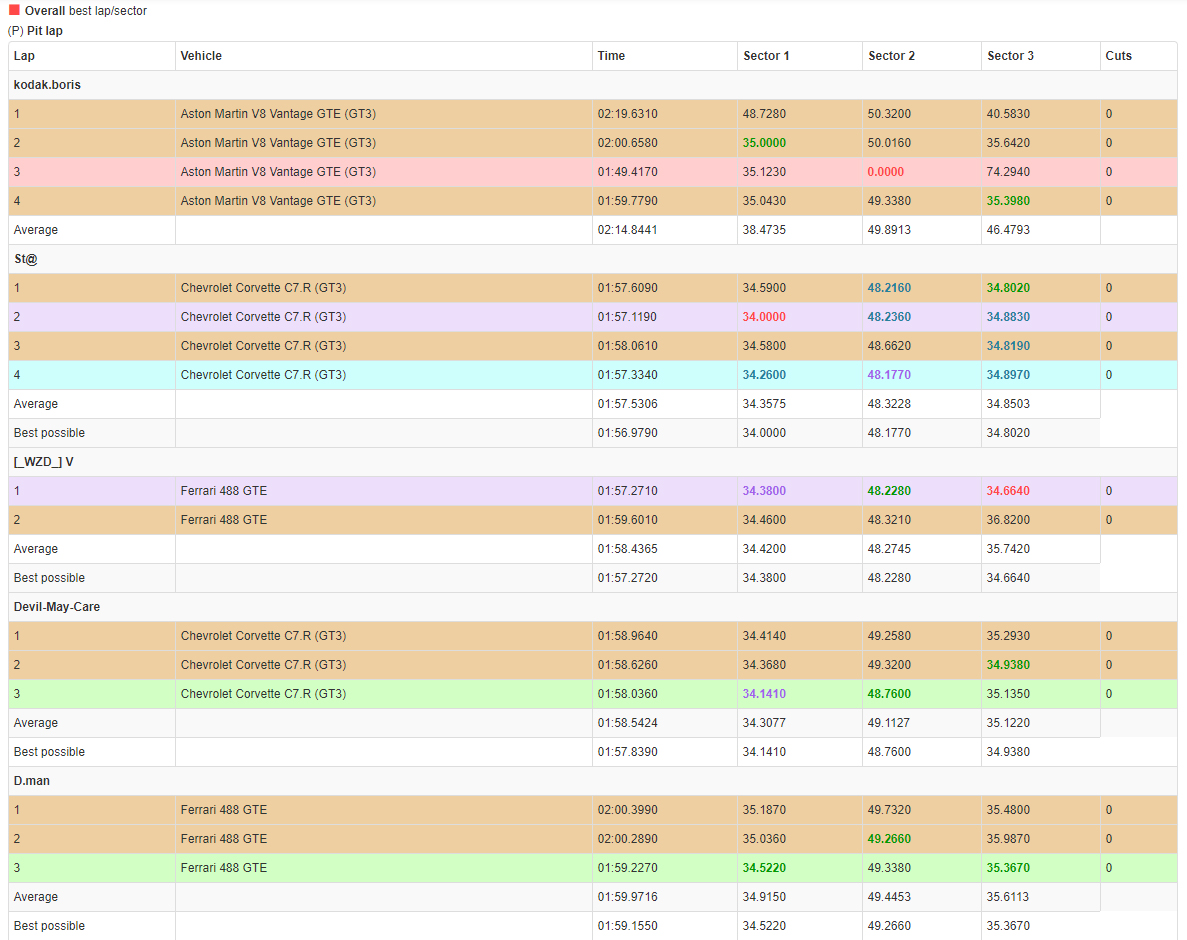1187x940 pixels.
Task: Click Devil-May-Care average time 01:58.5424
Action: 628,724
